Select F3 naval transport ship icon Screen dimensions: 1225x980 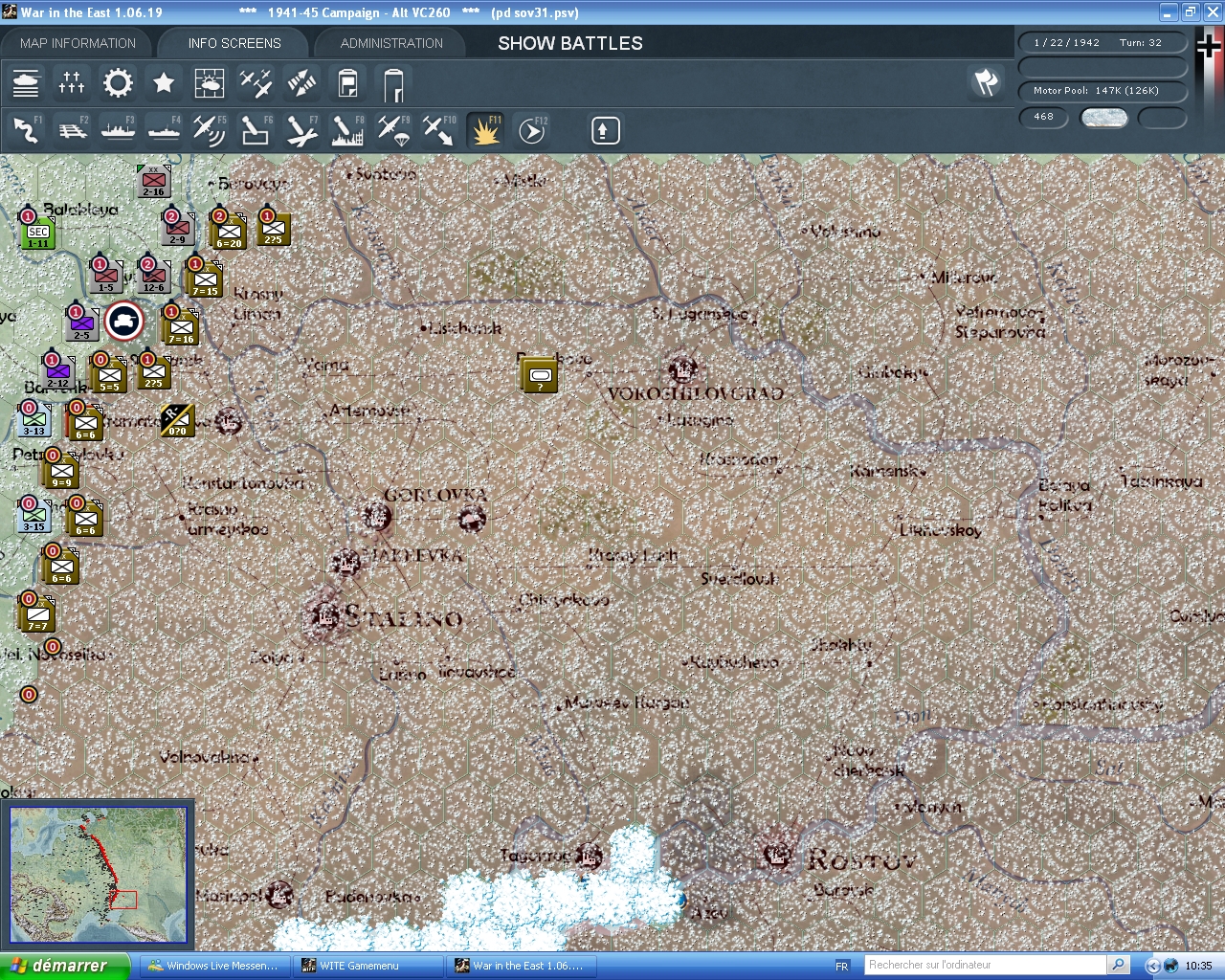pyautogui.click(x=118, y=130)
